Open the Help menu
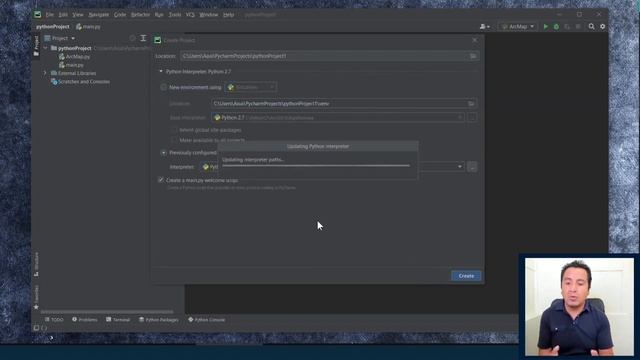 (x=228, y=14)
